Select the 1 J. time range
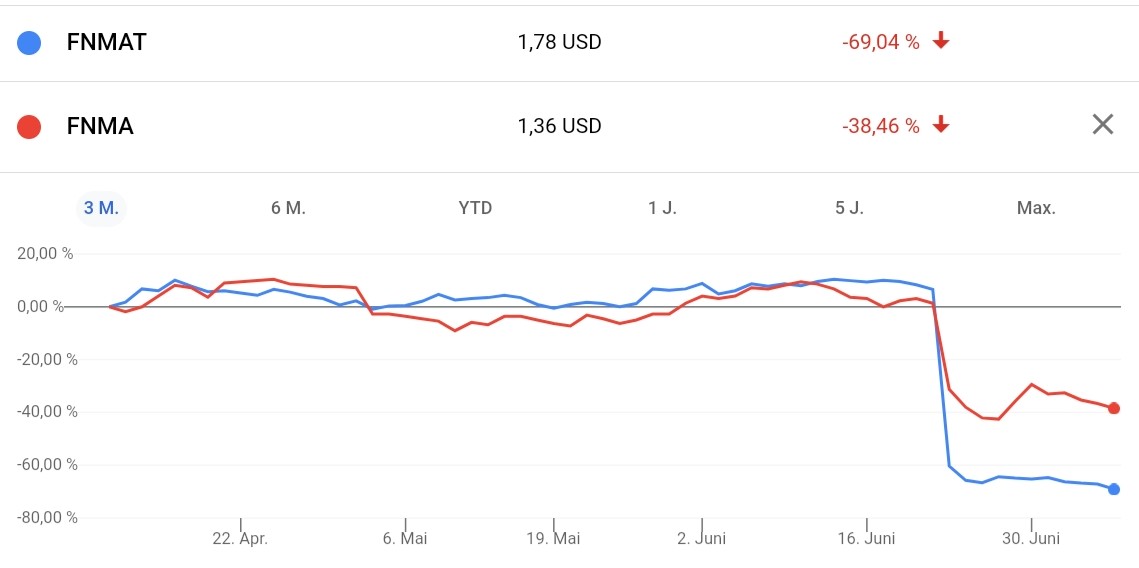This screenshot has width=1139, height=568. click(x=662, y=208)
